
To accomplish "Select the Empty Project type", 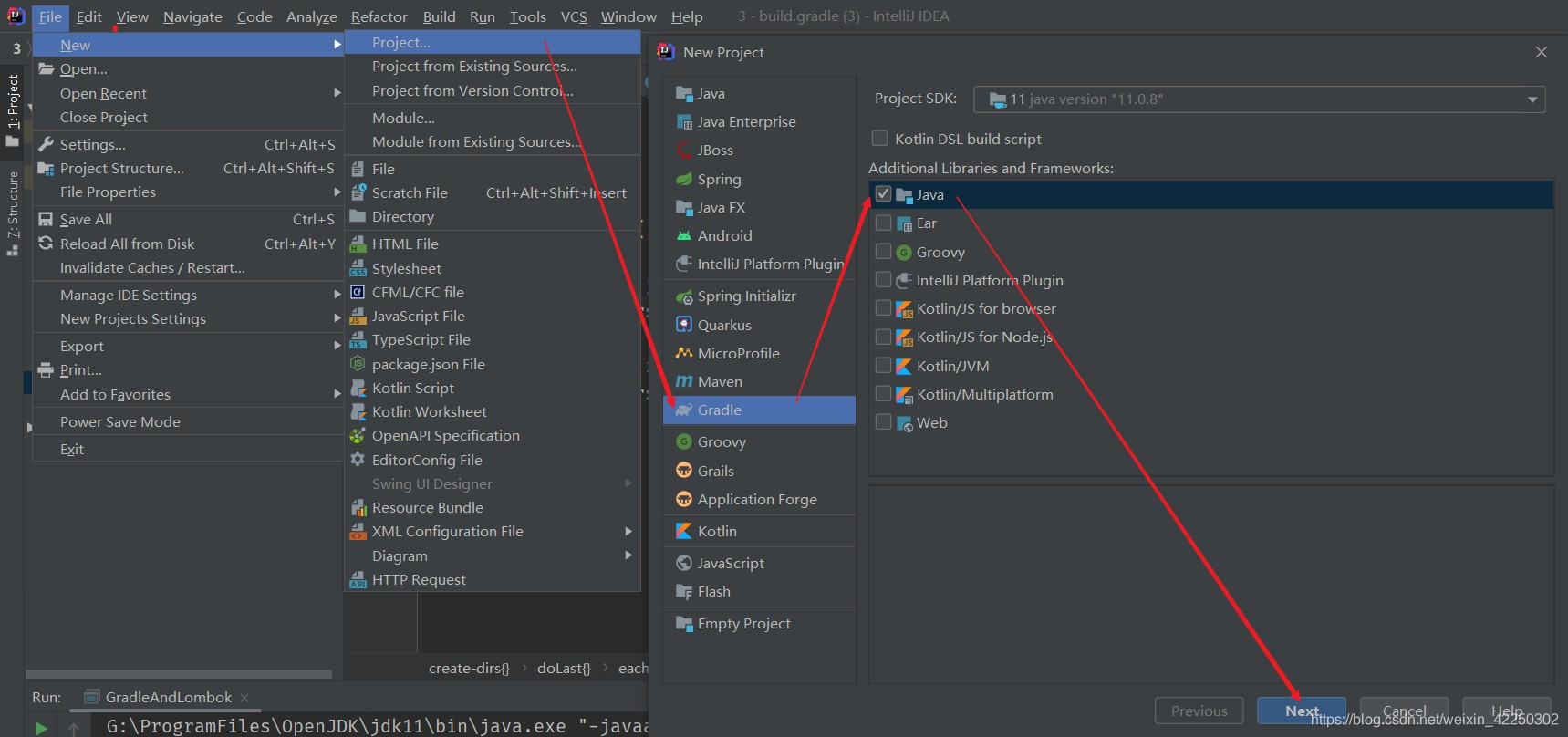I will click(759, 623).
